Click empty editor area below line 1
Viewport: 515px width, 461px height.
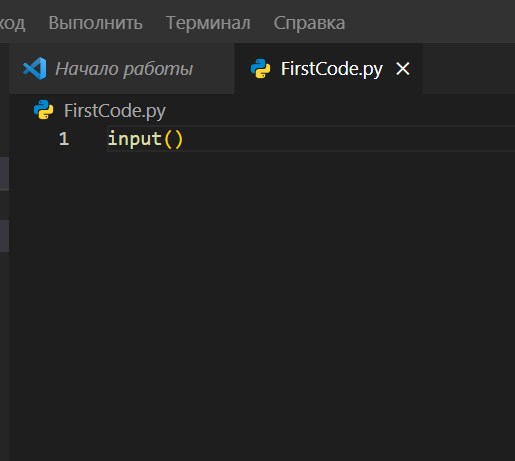click(262, 300)
